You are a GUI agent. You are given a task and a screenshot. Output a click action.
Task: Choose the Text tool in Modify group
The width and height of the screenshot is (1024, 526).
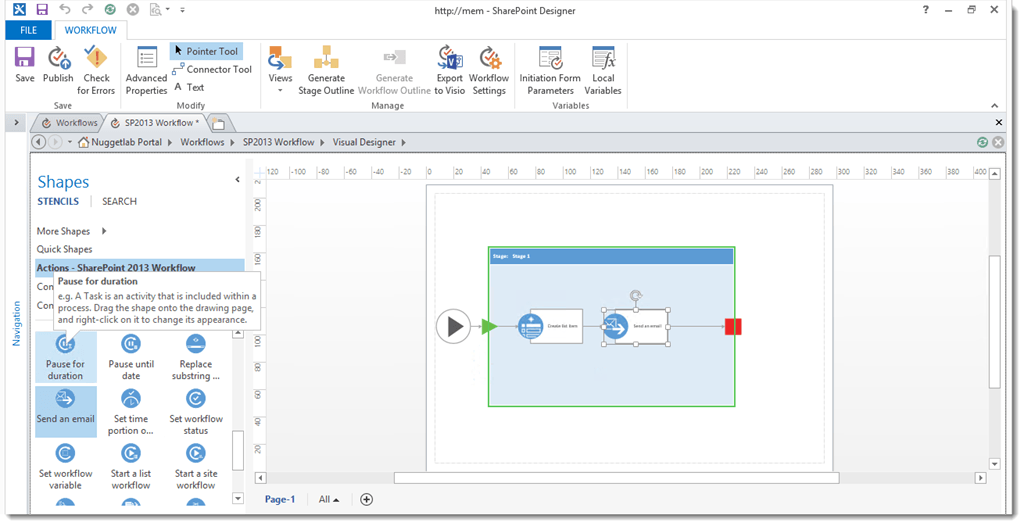pos(189,87)
